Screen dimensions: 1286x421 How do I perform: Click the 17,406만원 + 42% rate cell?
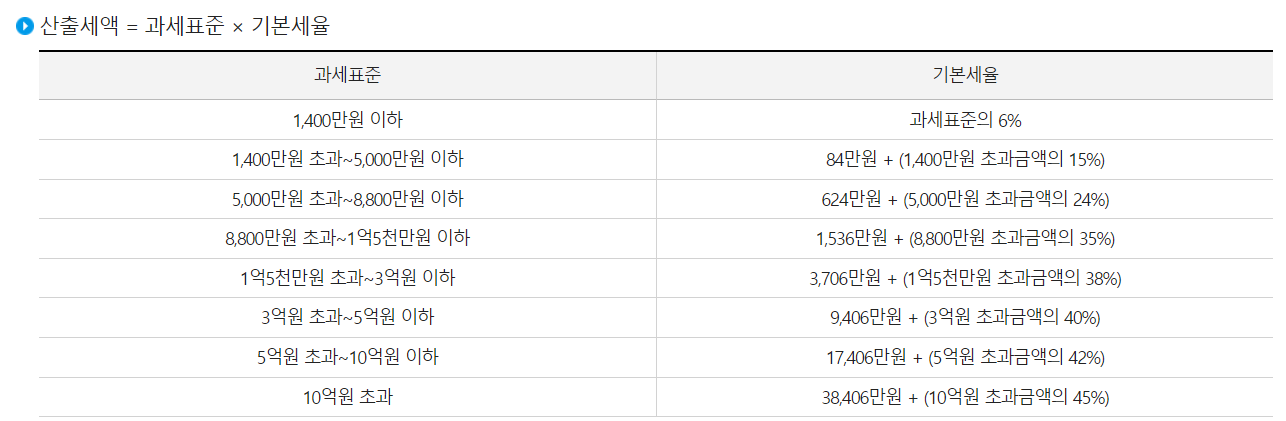(x=965, y=357)
